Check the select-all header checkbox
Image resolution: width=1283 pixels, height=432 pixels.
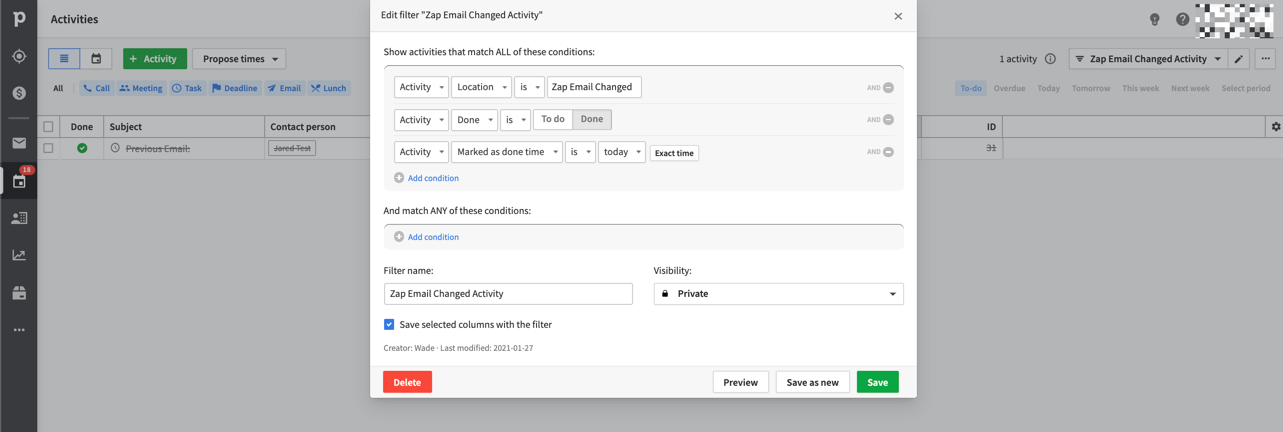click(x=48, y=127)
